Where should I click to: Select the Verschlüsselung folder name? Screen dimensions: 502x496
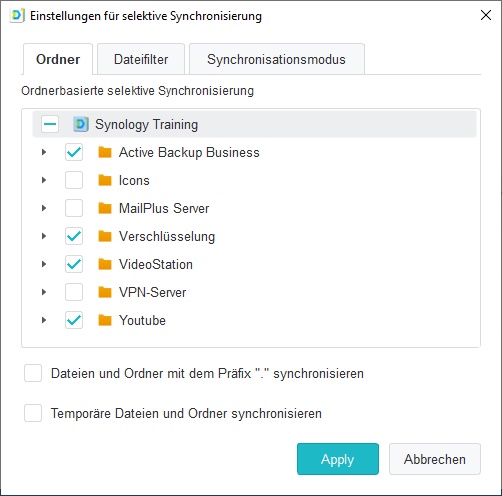point(167,237)
